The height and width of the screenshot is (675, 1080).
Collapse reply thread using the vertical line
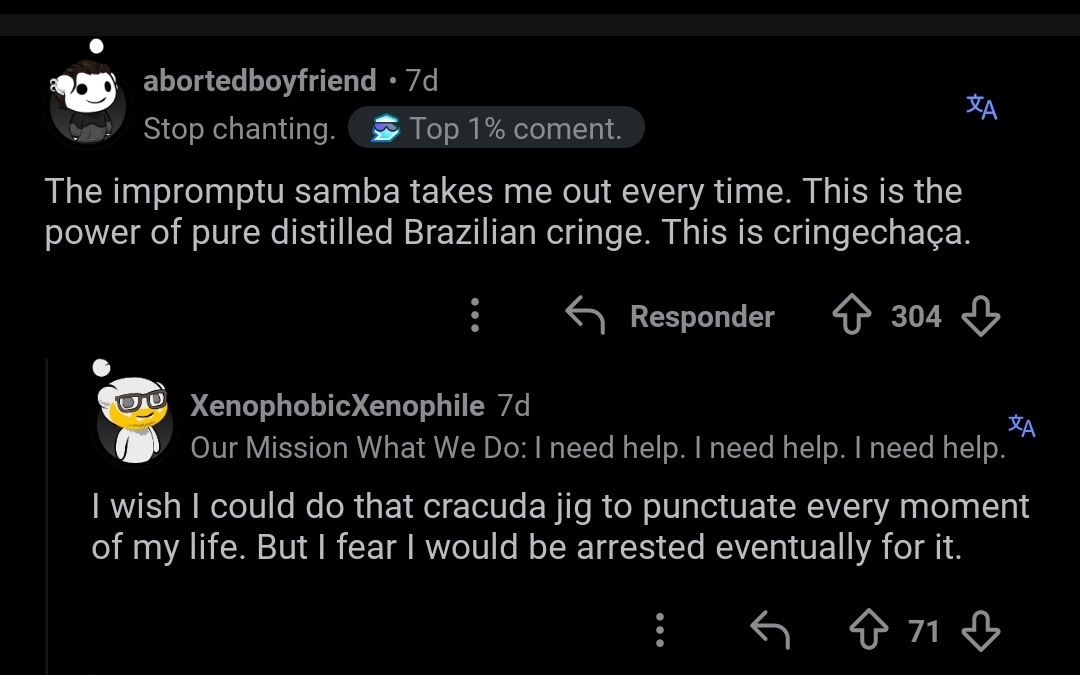point(48,520)
